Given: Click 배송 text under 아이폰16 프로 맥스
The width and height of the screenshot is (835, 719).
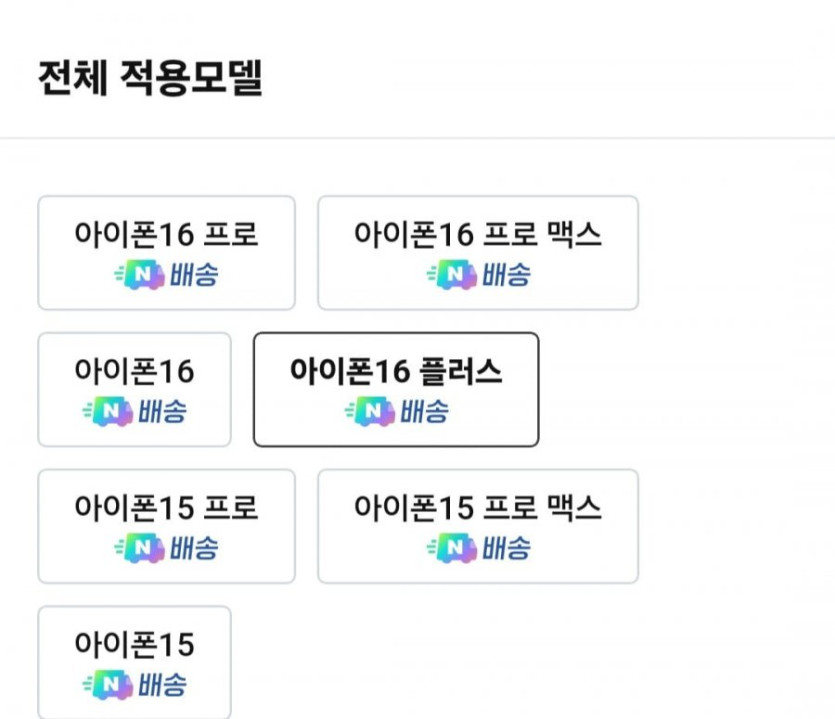Looking at the screenshot, I should [506, 275].
